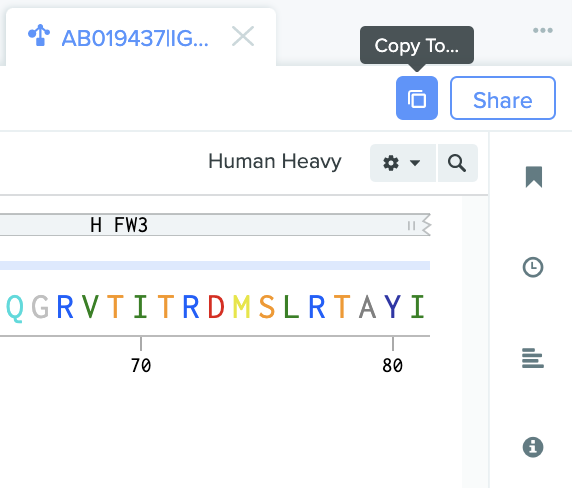Click the position 80 ruler marker

pos(393,365)
